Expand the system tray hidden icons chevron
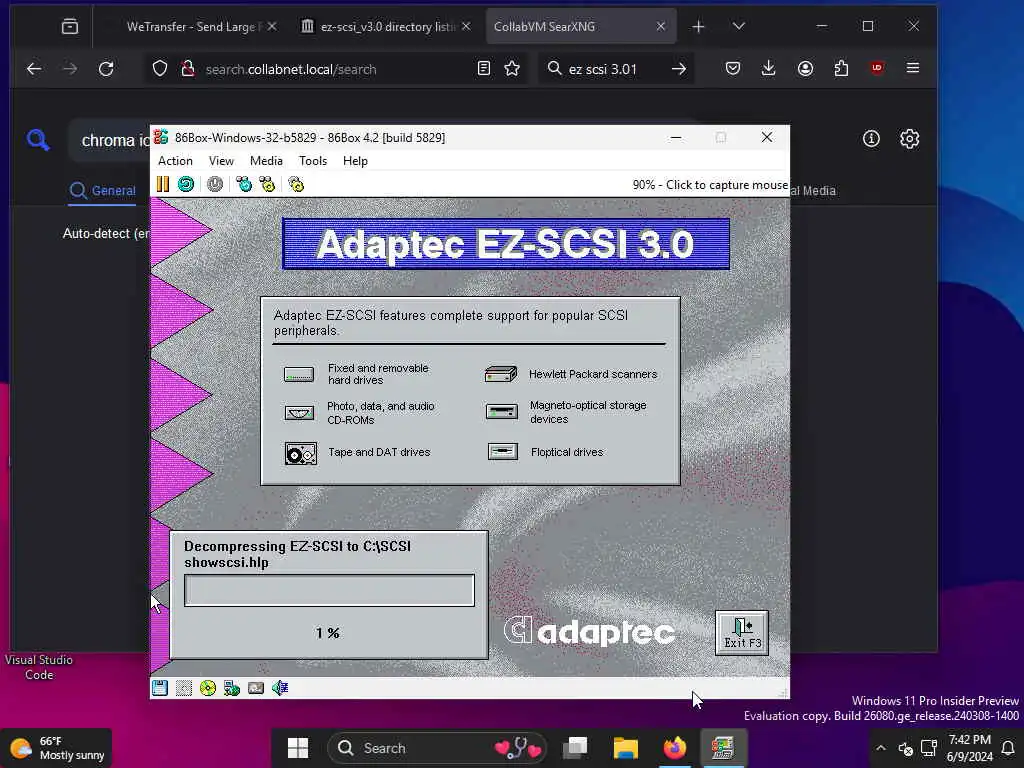 [880, 748]
